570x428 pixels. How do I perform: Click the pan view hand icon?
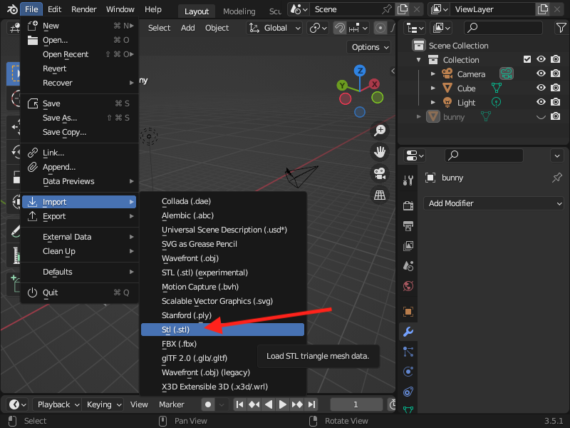(x=380, y=152)
